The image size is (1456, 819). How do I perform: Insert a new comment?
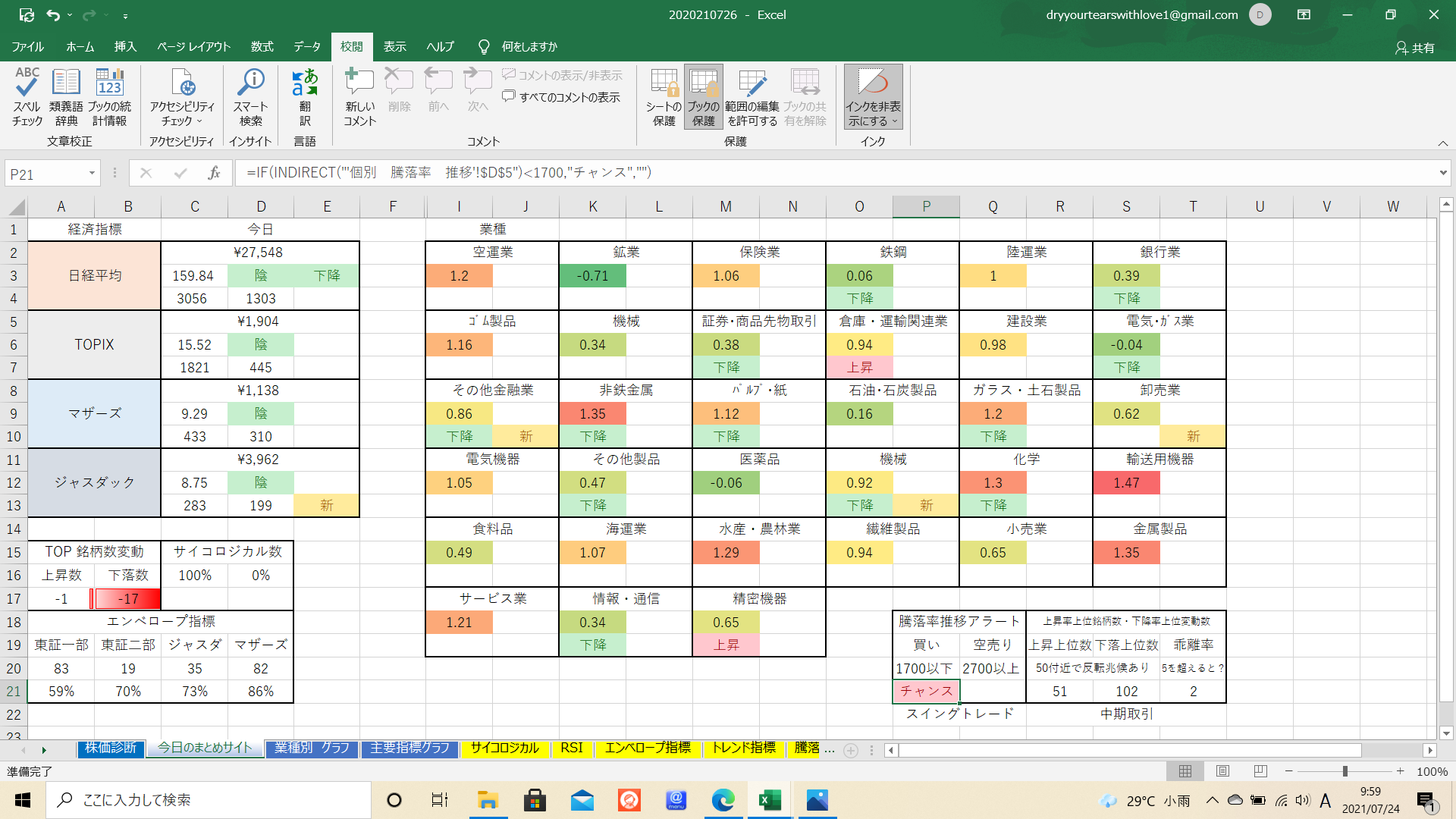pos(359,96)
